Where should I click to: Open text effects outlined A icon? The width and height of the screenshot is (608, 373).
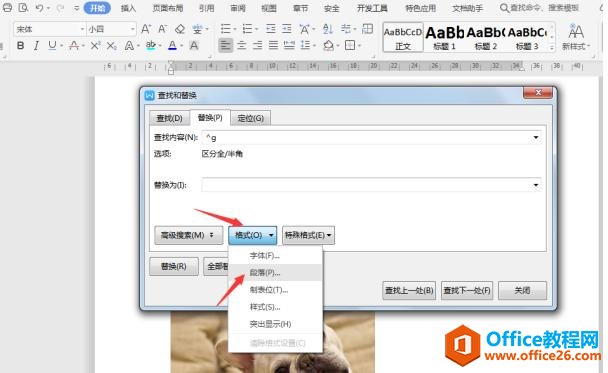[x=129, y=46]
